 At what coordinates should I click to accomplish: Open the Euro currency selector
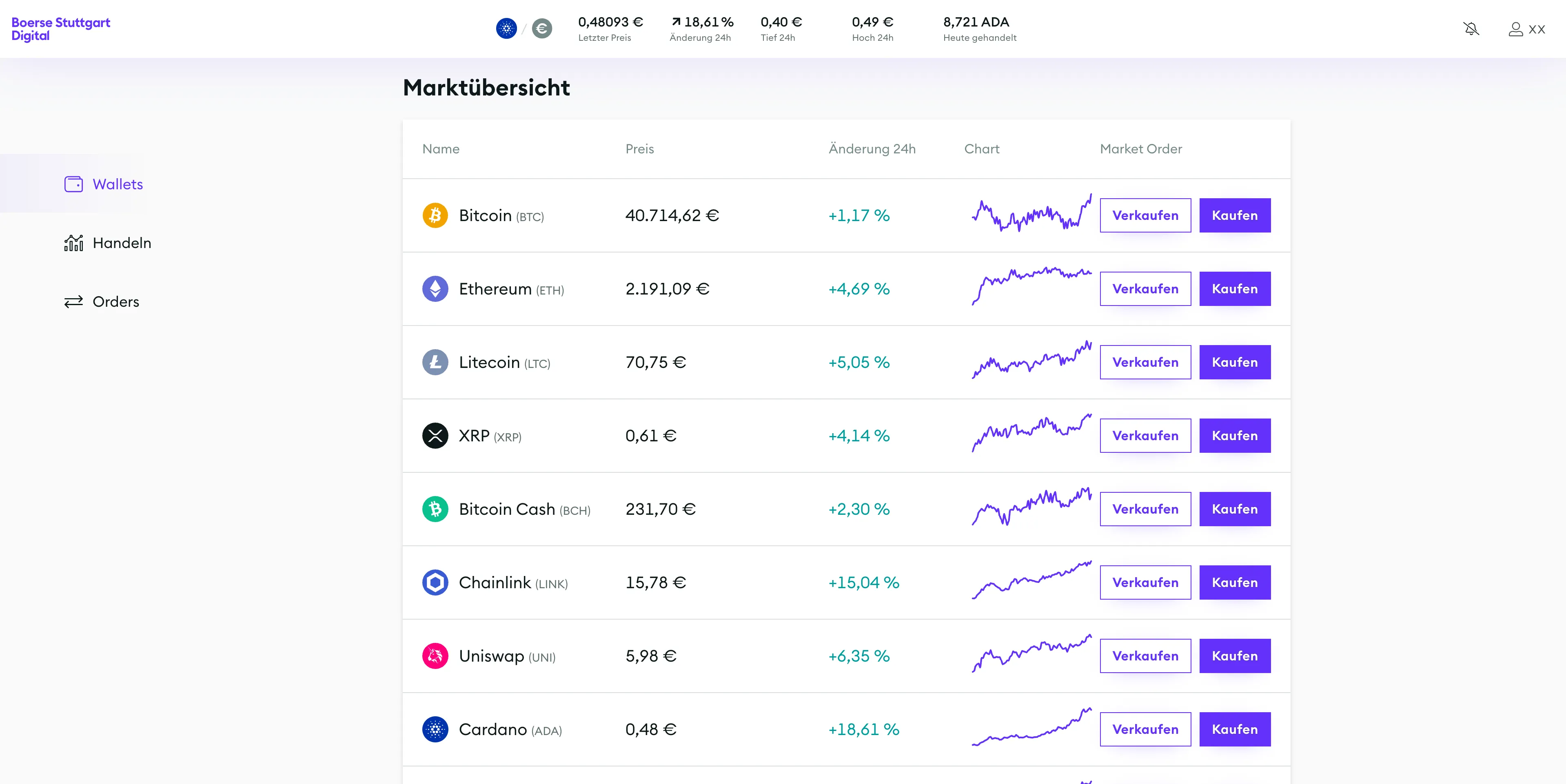[541, 28]
